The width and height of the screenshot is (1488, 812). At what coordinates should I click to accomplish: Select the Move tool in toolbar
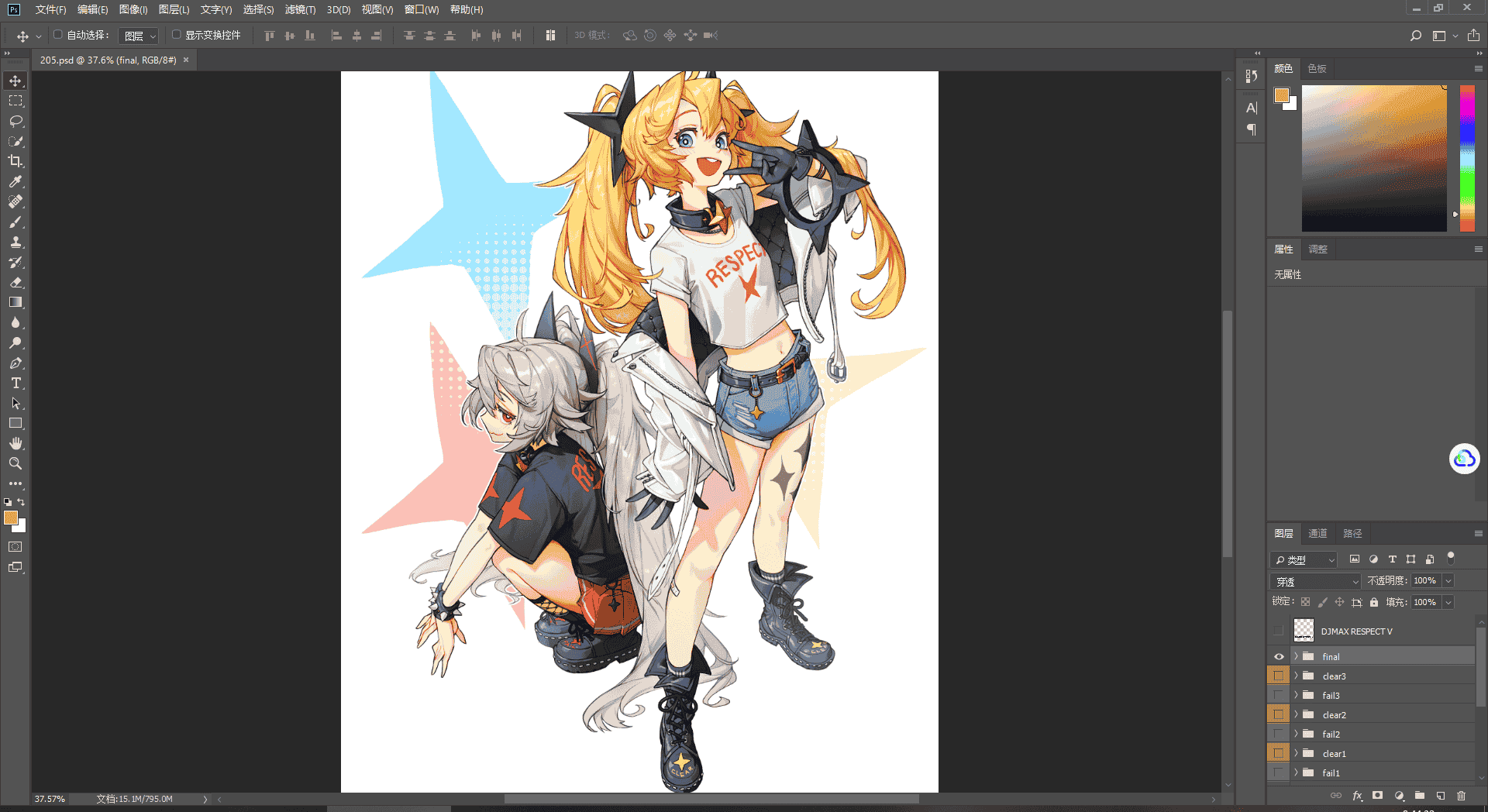[x=15, y=81]
